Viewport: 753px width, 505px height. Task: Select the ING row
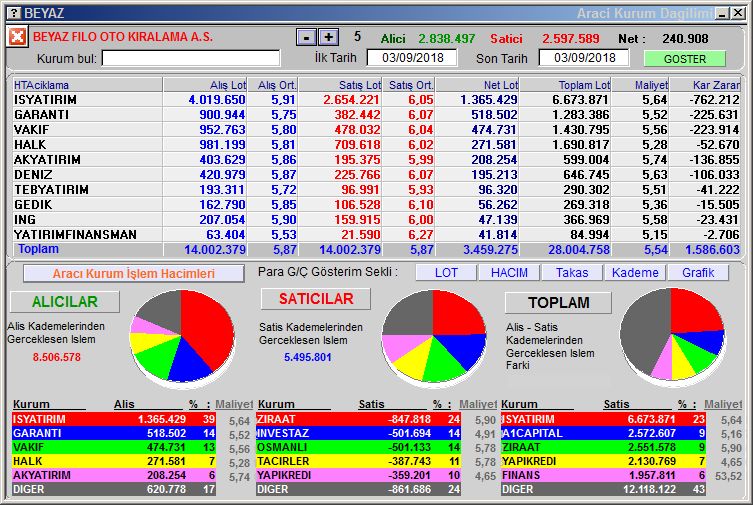tap(376, 219)
